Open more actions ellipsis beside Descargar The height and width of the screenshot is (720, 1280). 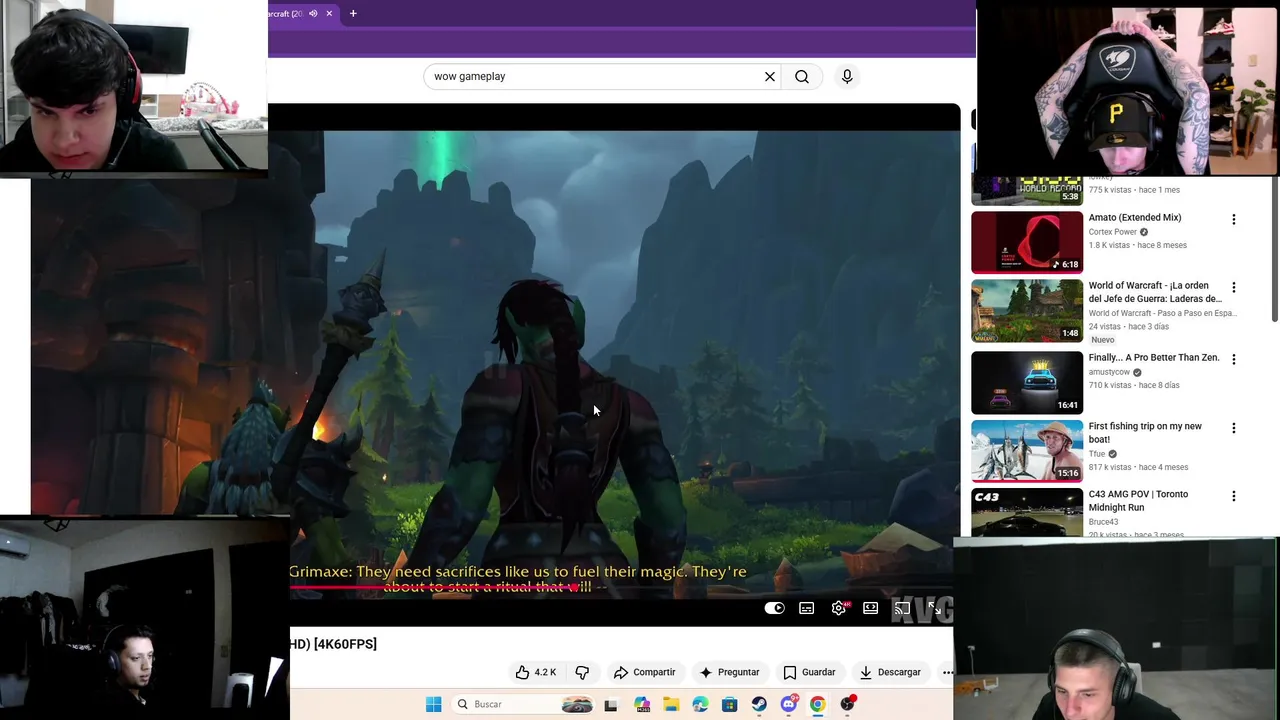[947, 672]
